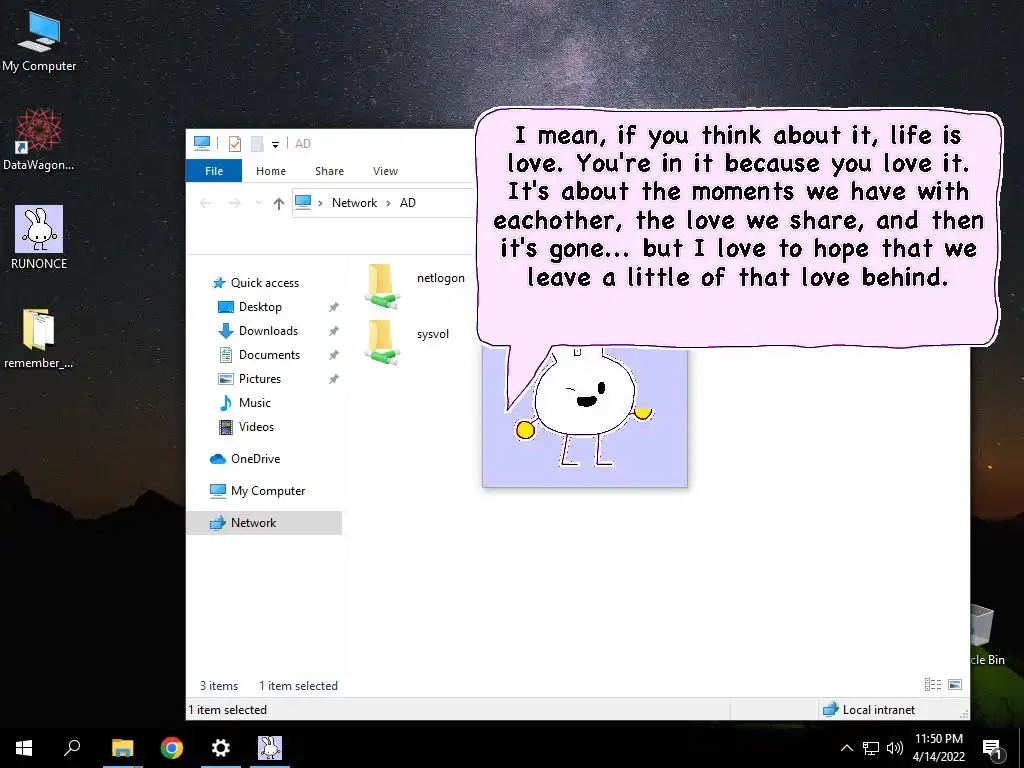This screenshot has width=1024, height=768.
Task: Open the Recent locations dropdown
Action: [x=259, y=203]
